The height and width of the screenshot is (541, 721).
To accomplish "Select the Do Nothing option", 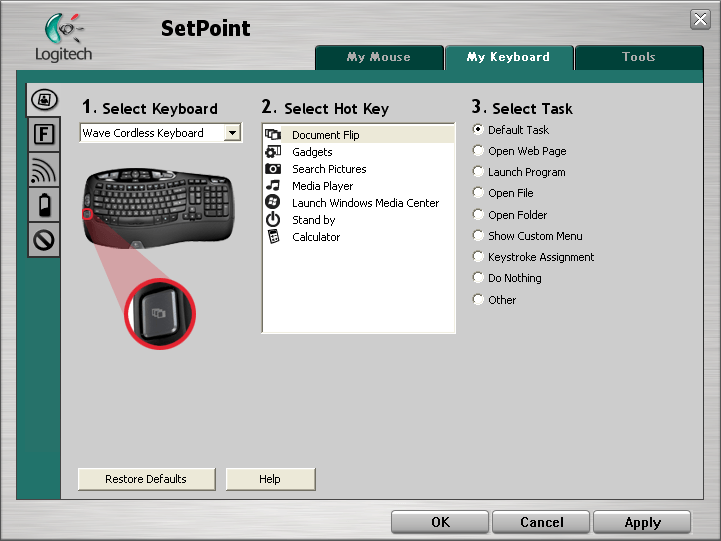I will pyautogui.click(x=478, y=278).
